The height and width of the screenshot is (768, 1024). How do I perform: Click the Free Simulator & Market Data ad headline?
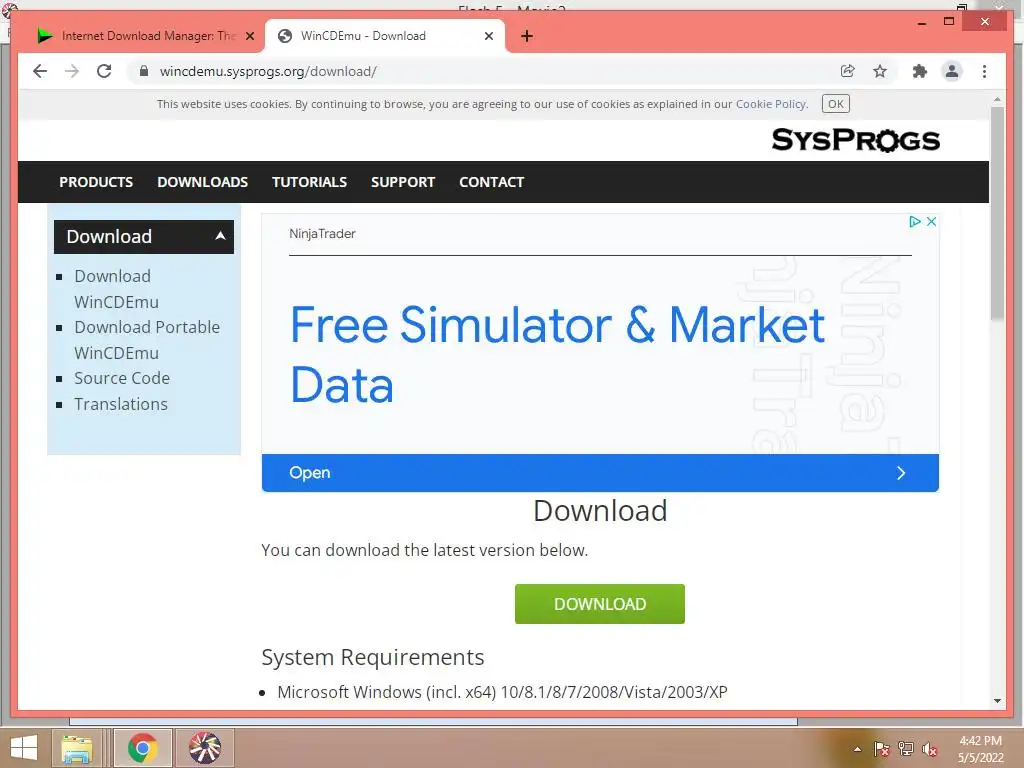pyautogui.click(x=557, y=354)
